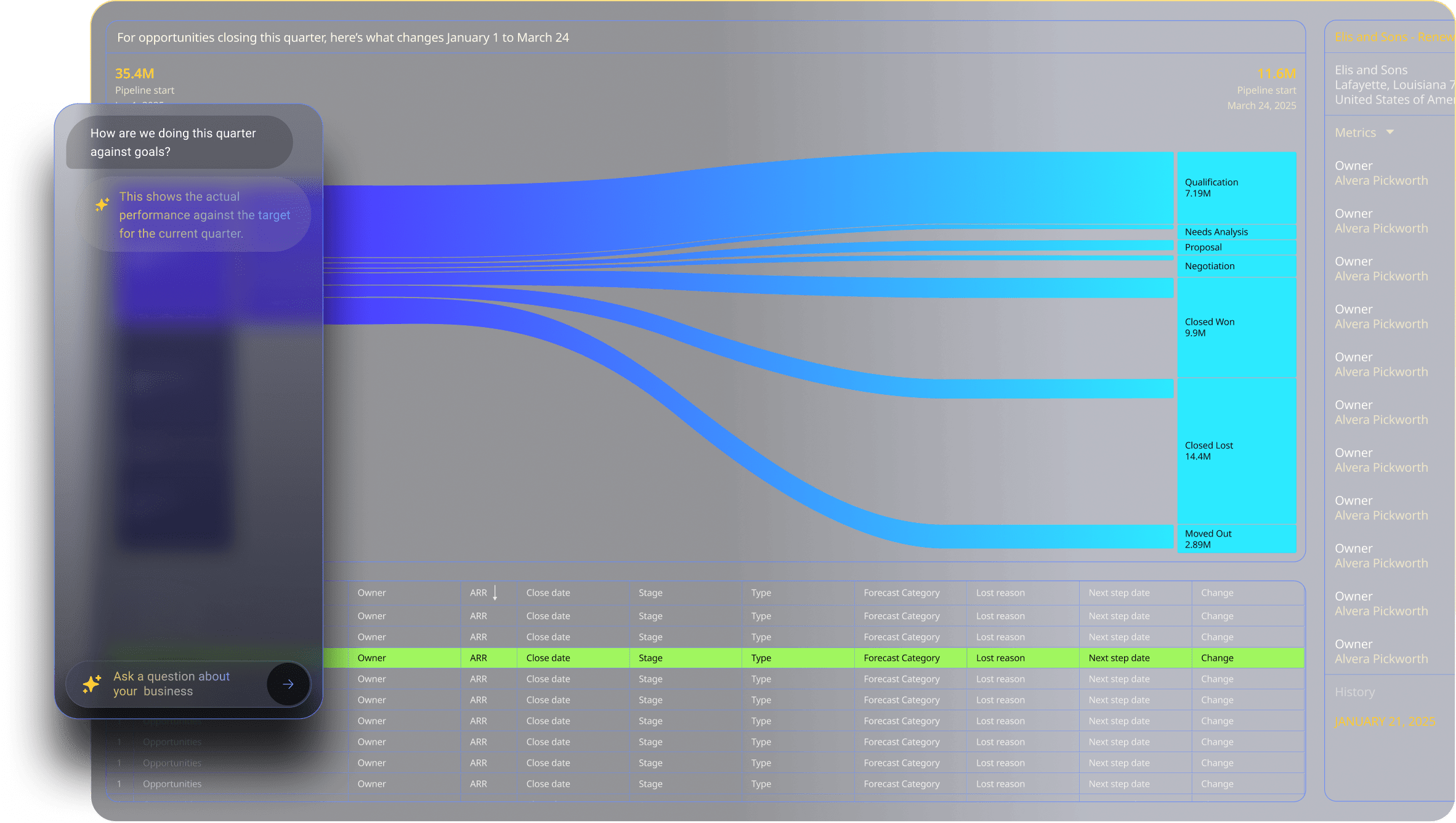The image size is (1456, 823).
Task: Click the 35.4M pipeline start value
Action: (134, 73)
